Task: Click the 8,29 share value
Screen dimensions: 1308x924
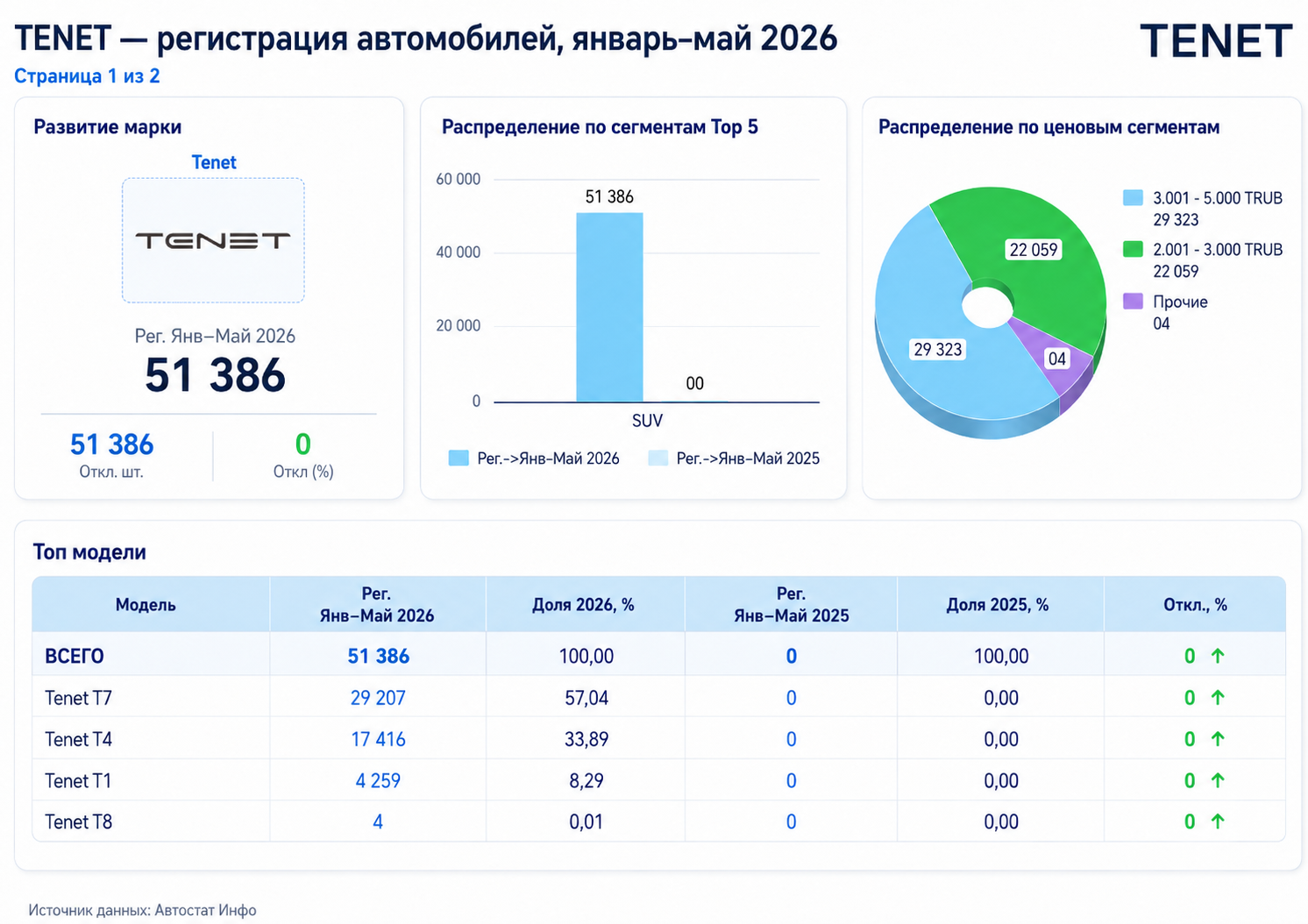Action: [x=586, y=780]
